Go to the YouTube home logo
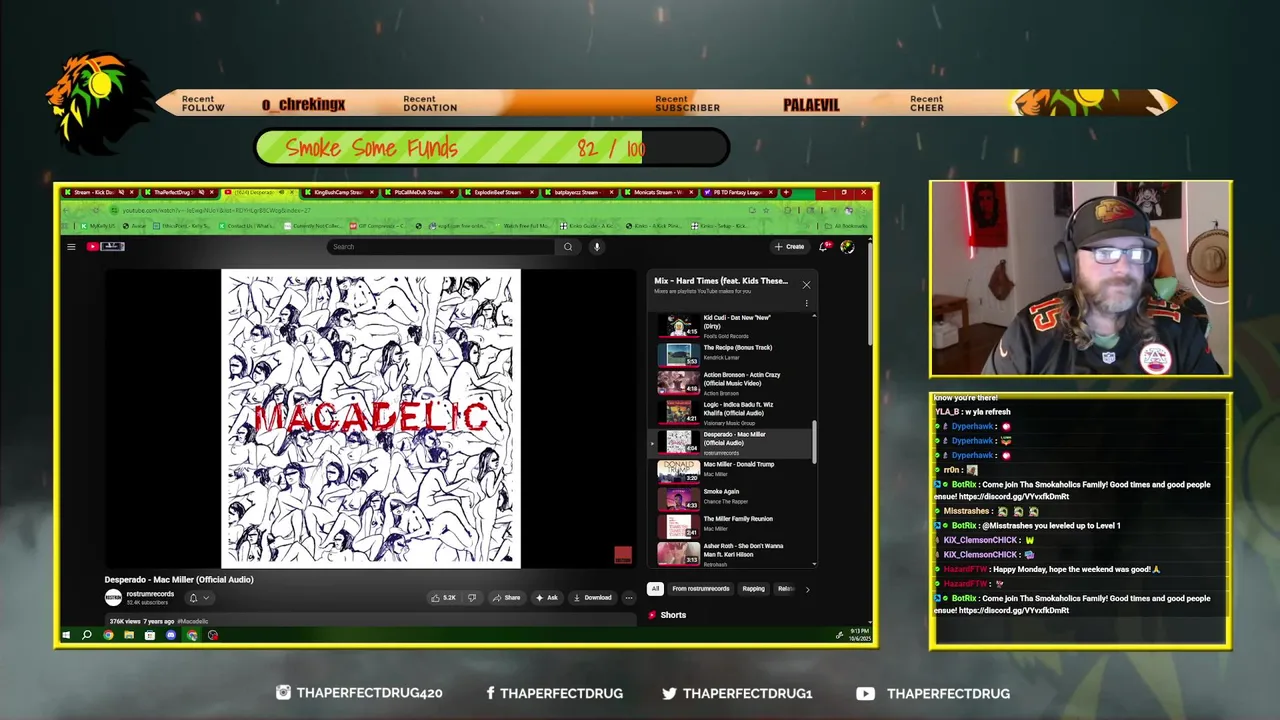 (x=105, y=247)
